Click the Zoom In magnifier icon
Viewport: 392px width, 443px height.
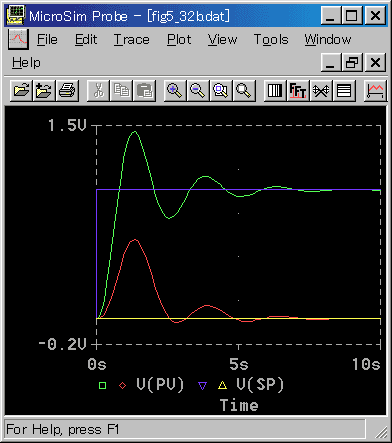[175, 90]
